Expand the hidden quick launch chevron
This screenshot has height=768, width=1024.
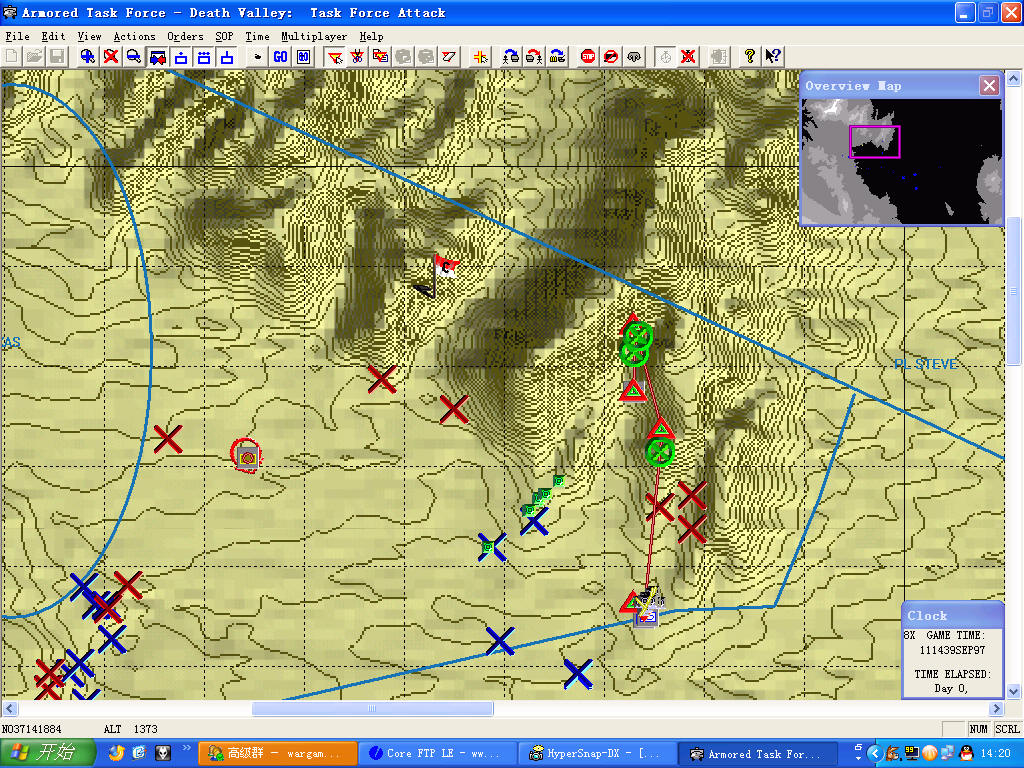(186, 748)
